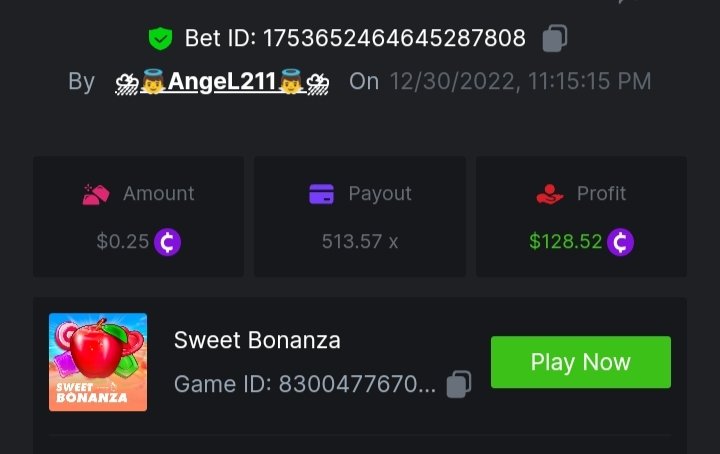720x454 pixels.
Task: Click the $0.25 bet amount value
Action: pyautogui.click(x=123, y=242)
